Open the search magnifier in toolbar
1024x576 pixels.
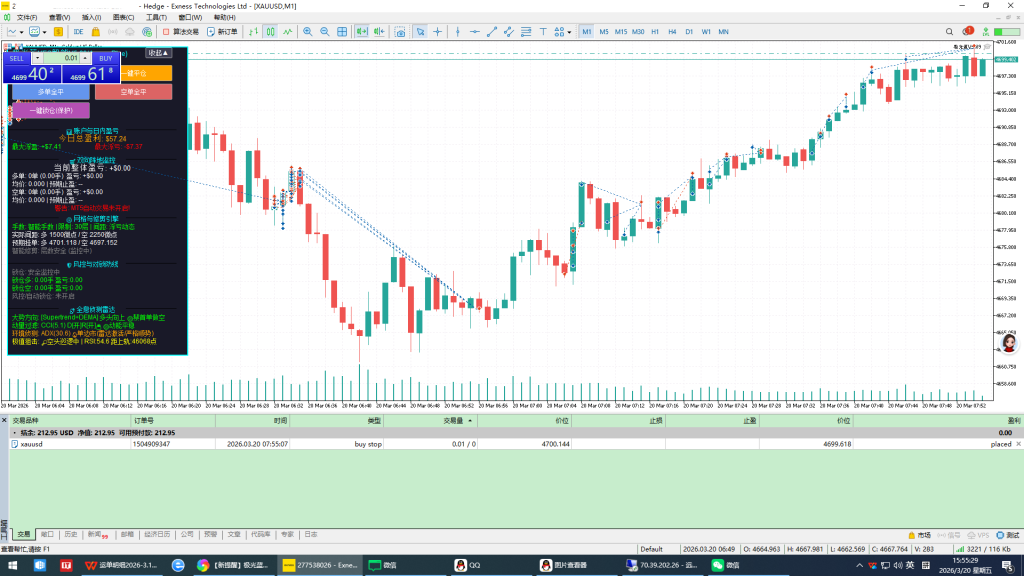[950, 31]
